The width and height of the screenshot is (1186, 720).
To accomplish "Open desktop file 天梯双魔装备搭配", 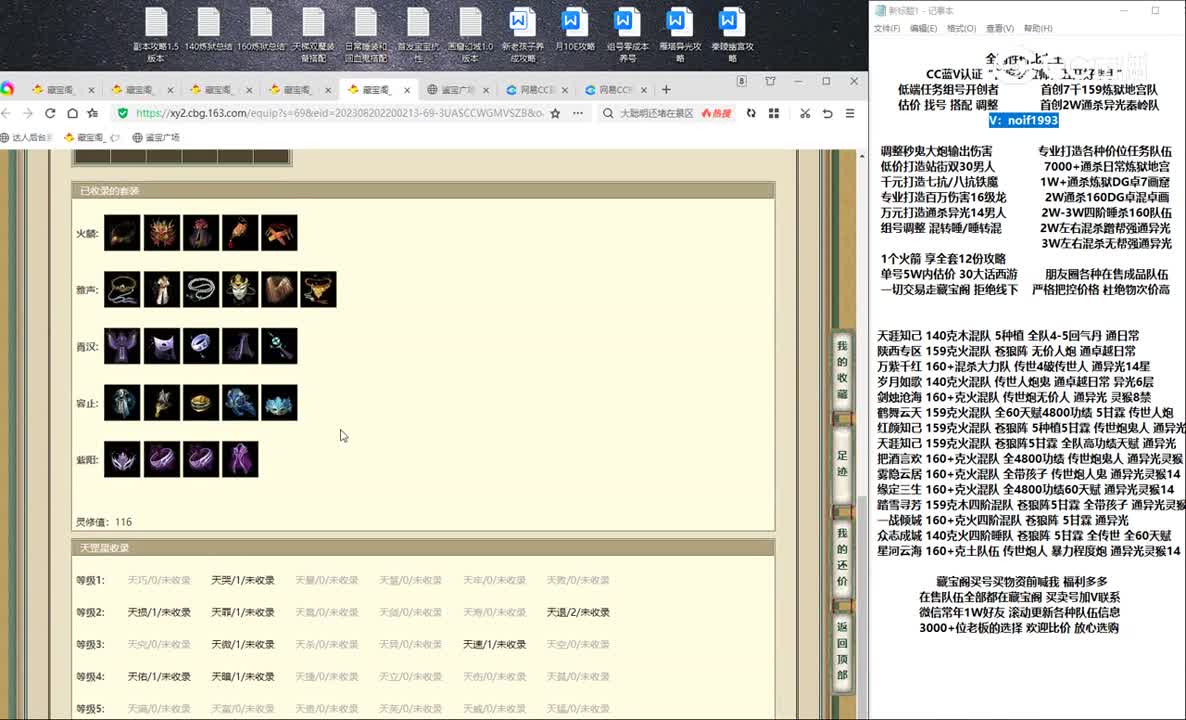I will (313, 34).
